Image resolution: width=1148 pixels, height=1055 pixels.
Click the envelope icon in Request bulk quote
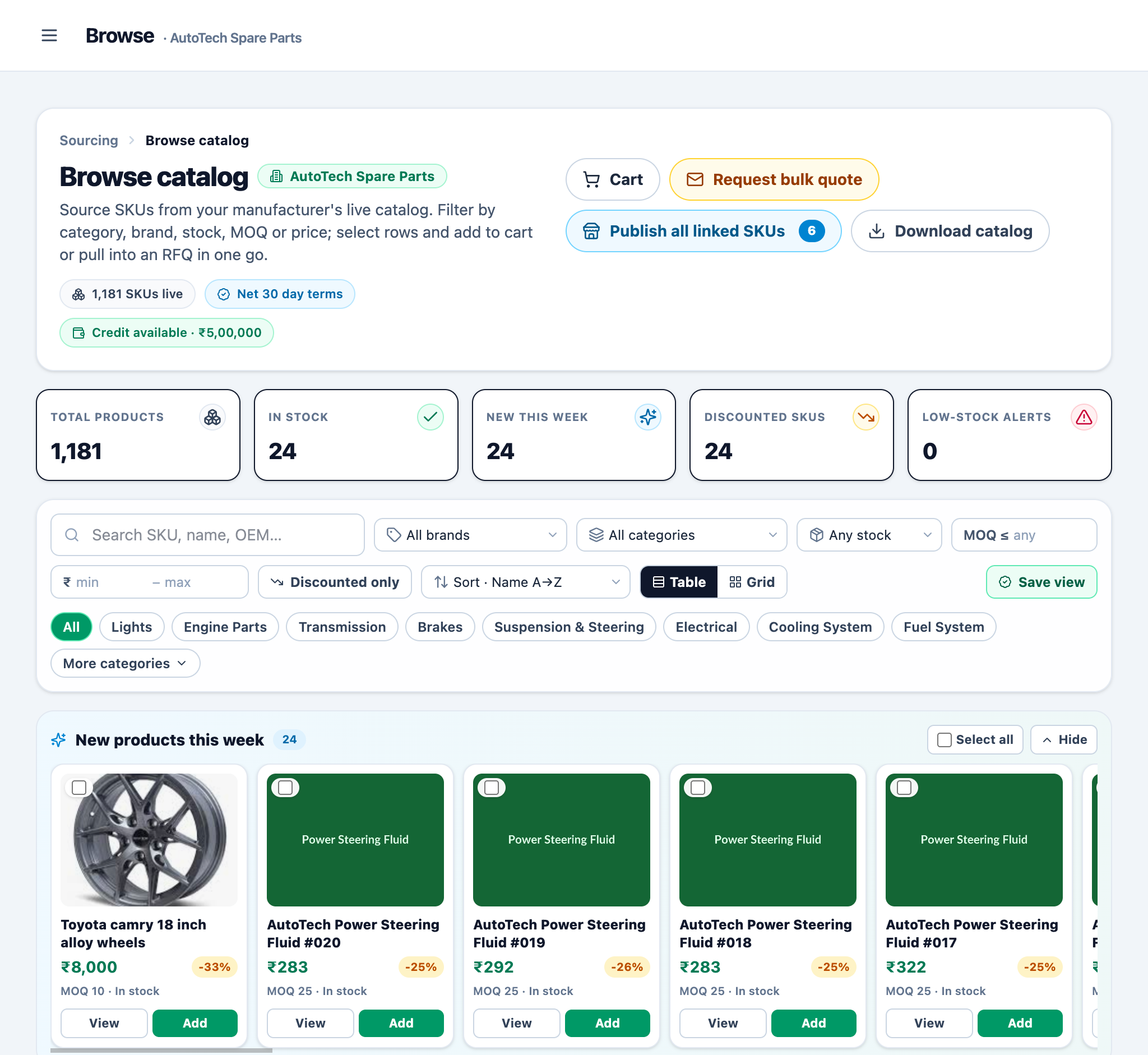[695, 180]
